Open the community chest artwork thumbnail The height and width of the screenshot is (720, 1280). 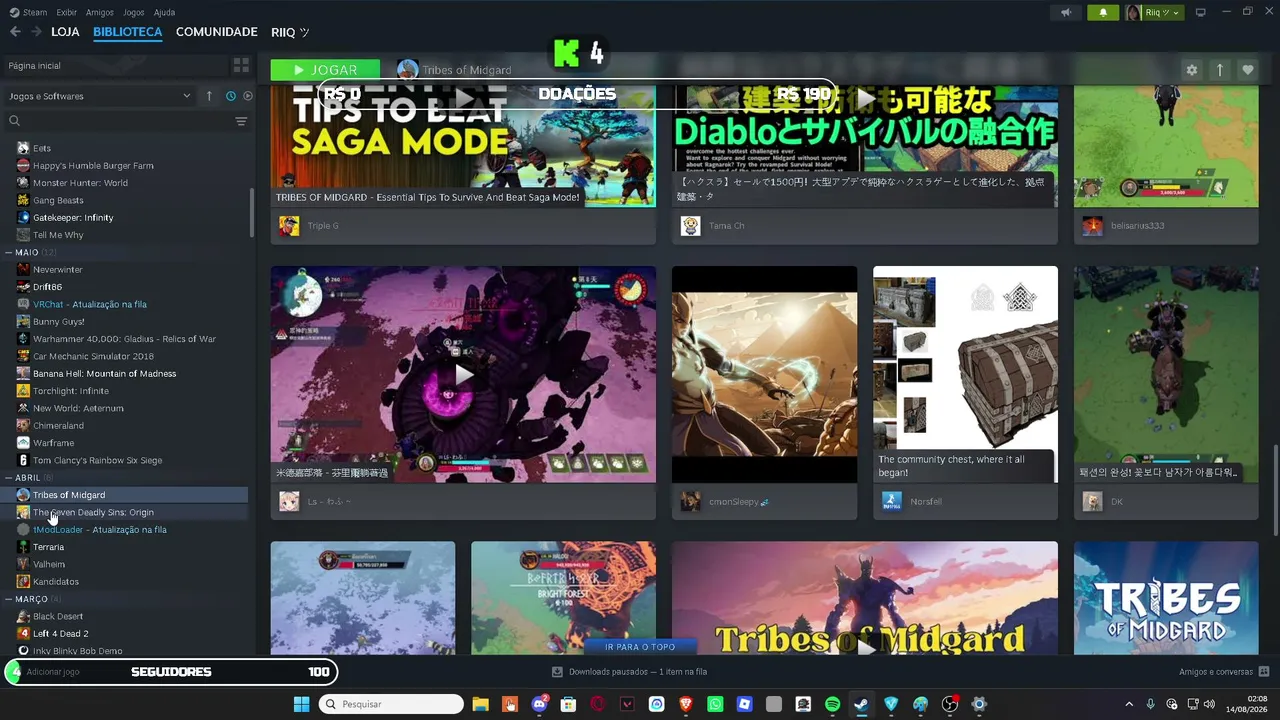click(965, 374)
